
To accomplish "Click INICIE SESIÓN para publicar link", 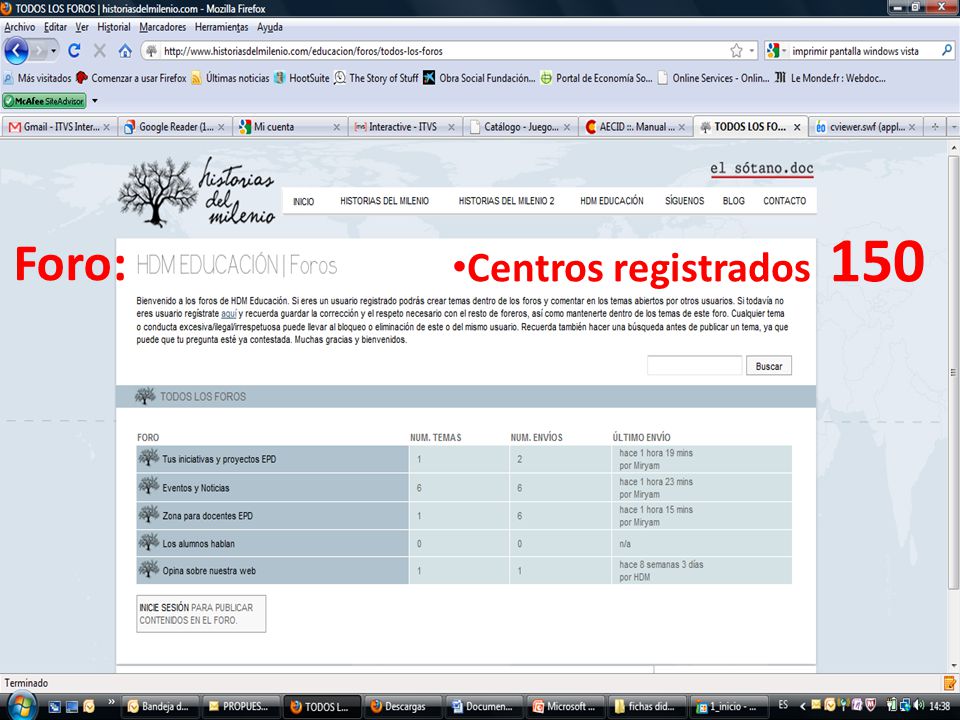I will pyautogui.click(x=201, y=613).
